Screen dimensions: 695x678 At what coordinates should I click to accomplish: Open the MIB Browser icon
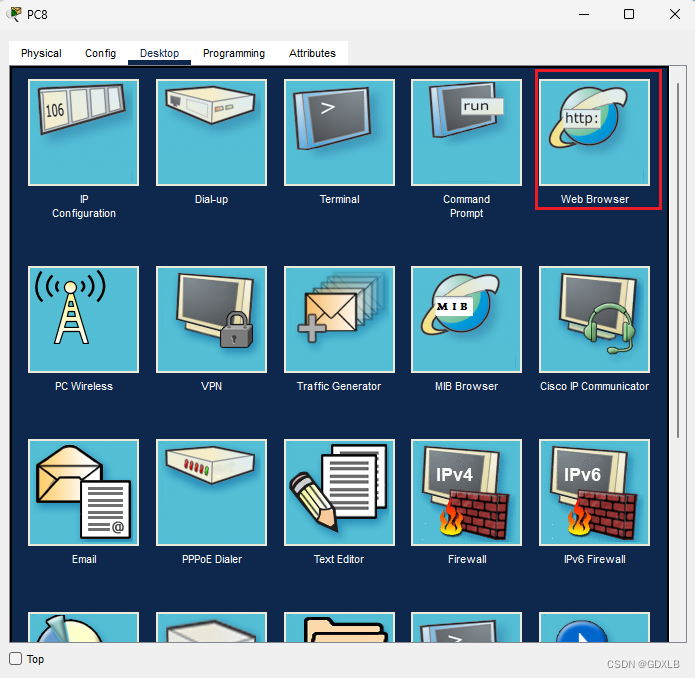point(466,319)
